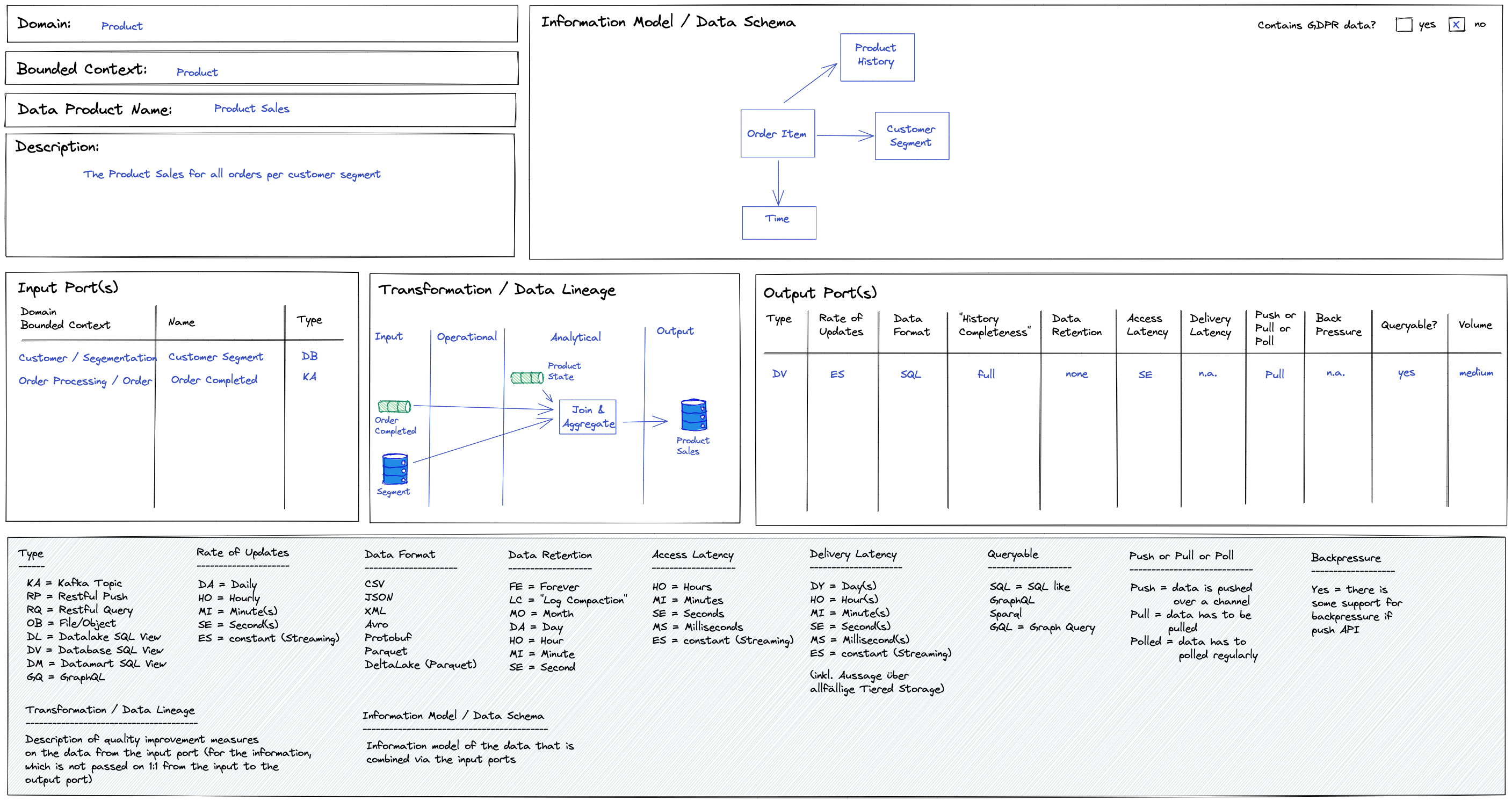Click the description text about Product Sales

point(231,174)
